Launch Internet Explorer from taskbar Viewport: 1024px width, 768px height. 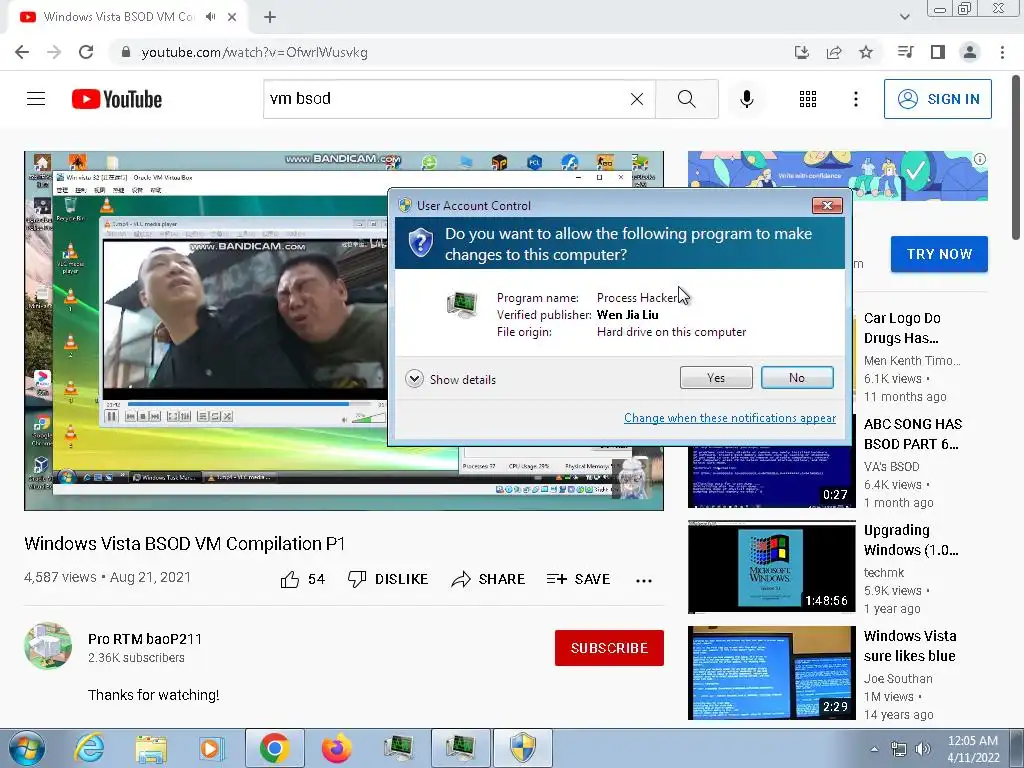(89, 748)
